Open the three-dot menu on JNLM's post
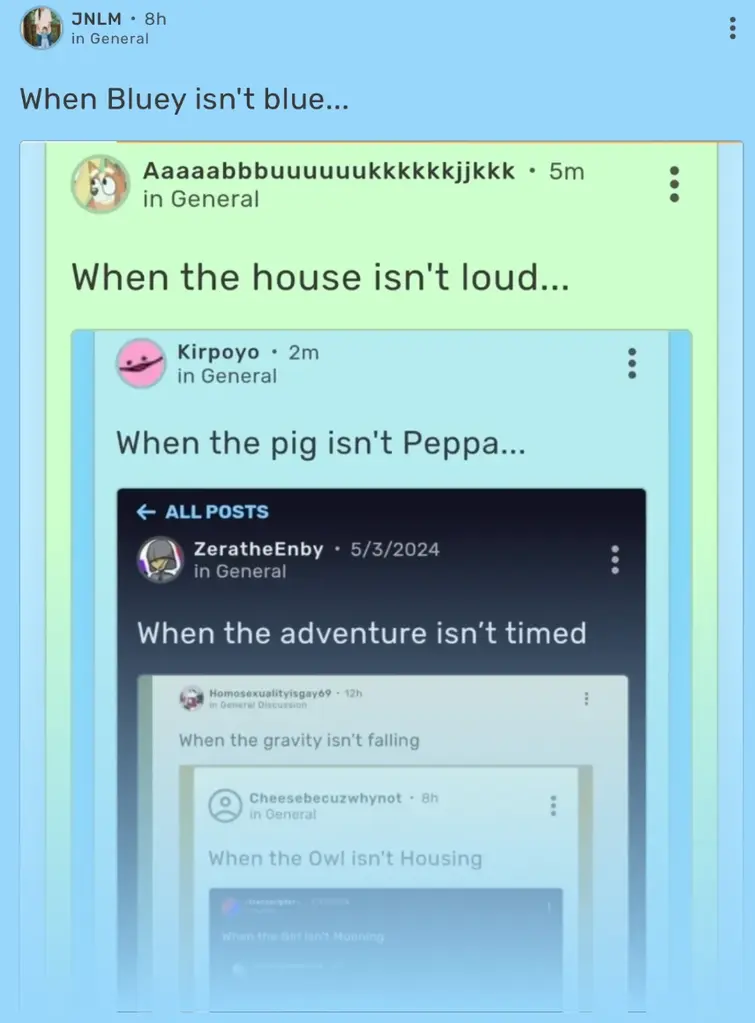The height and width of the screenshot is (1023, 755). click(x=733, y=28)
